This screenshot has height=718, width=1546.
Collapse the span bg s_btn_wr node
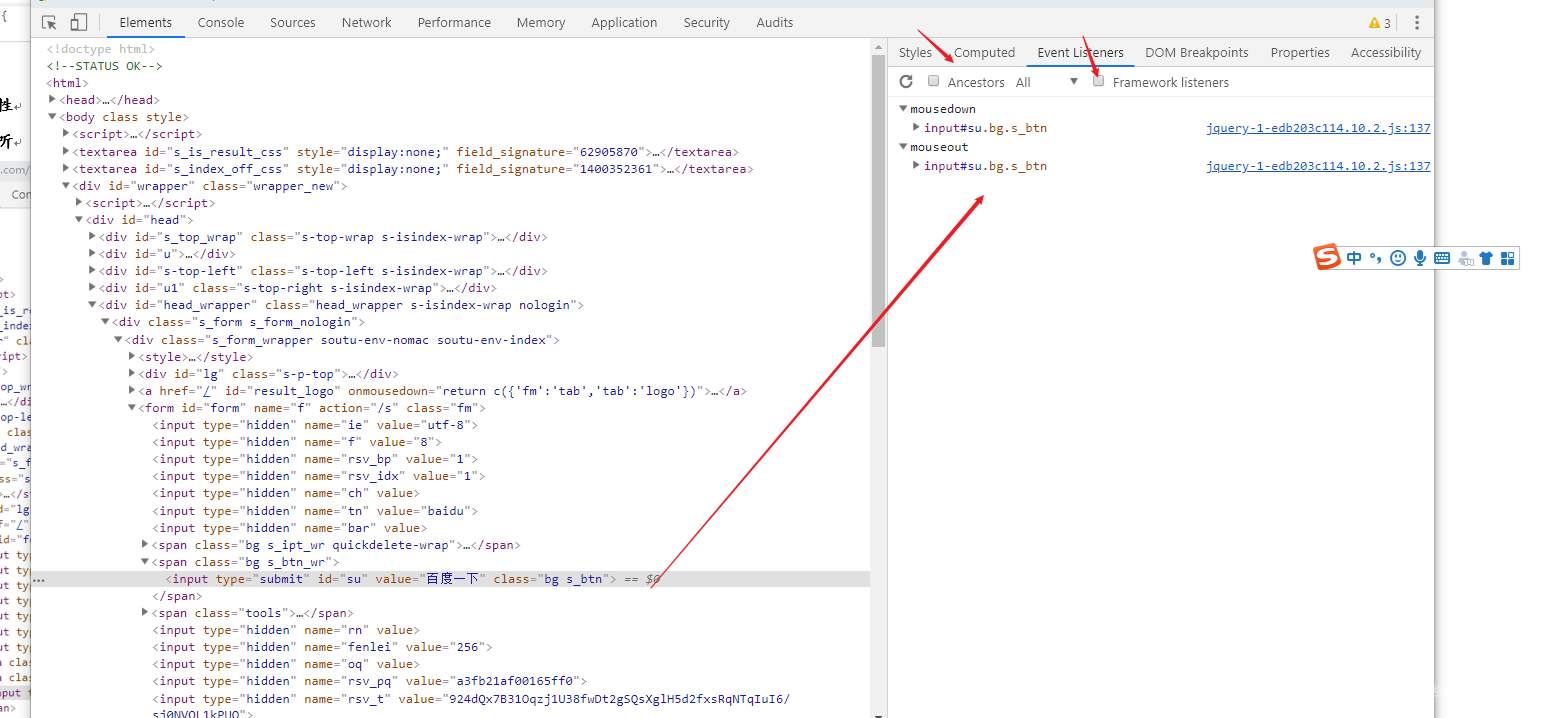click(145, 562)
